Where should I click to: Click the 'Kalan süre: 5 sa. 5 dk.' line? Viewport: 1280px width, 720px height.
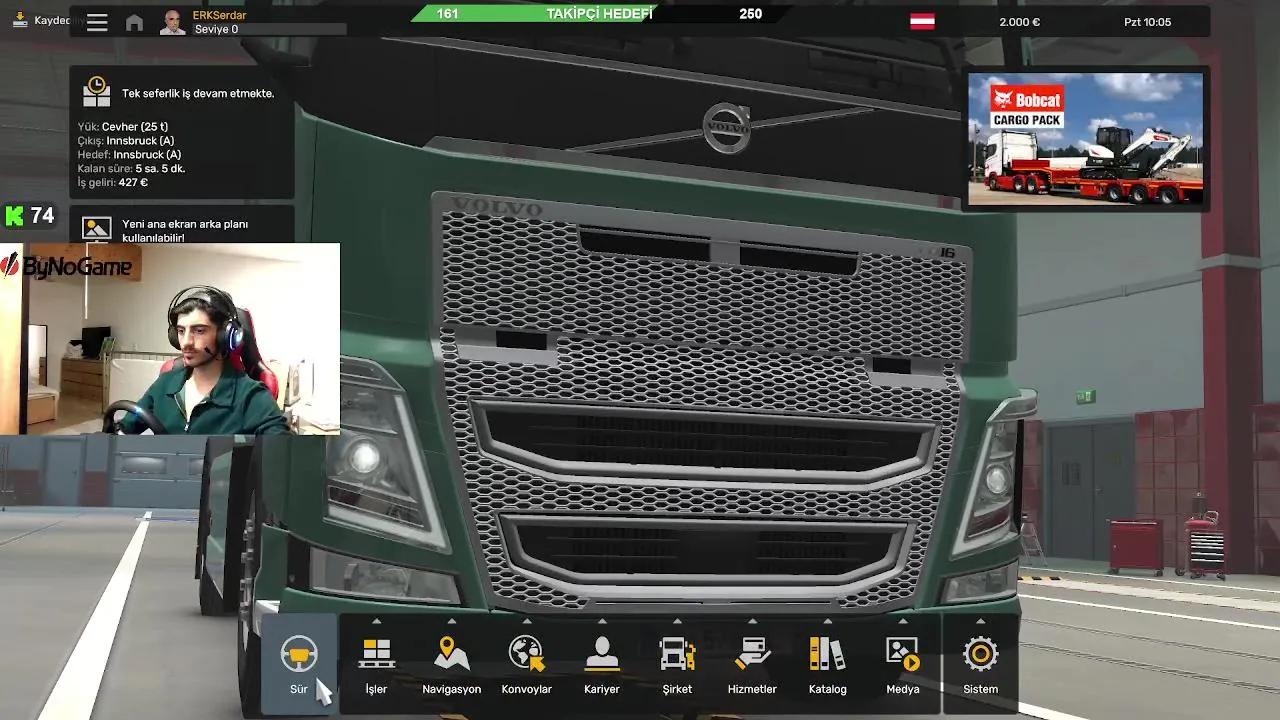pyautogui.click(x=131, y=169)
